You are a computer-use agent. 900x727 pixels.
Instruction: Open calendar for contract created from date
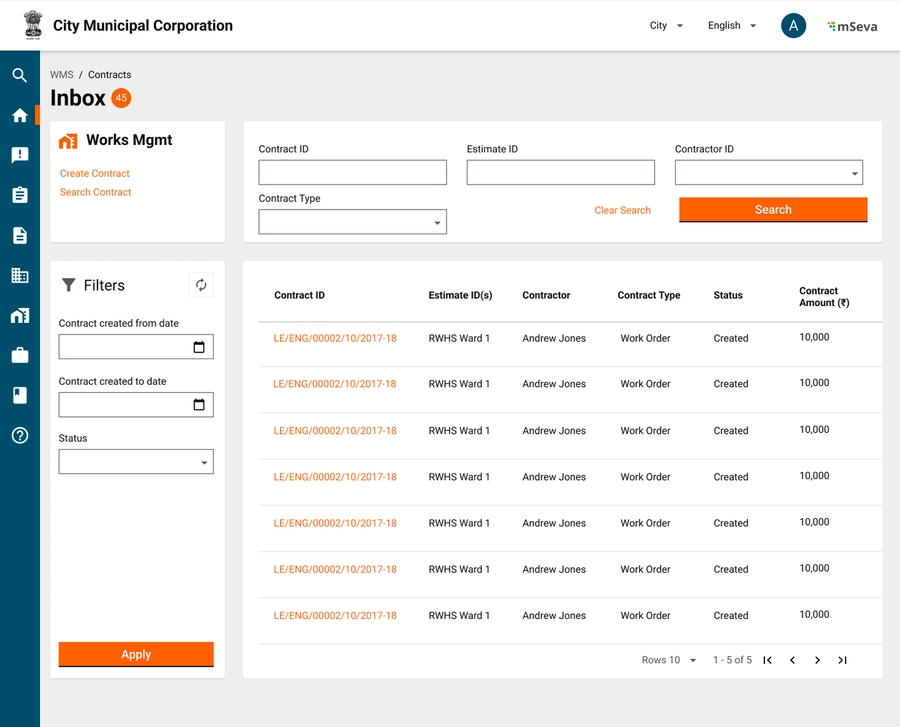198,347
